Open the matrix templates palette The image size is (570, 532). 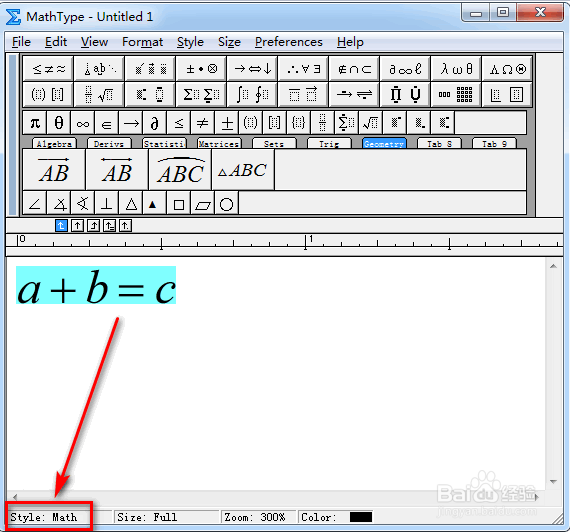(x=456, y=95)
